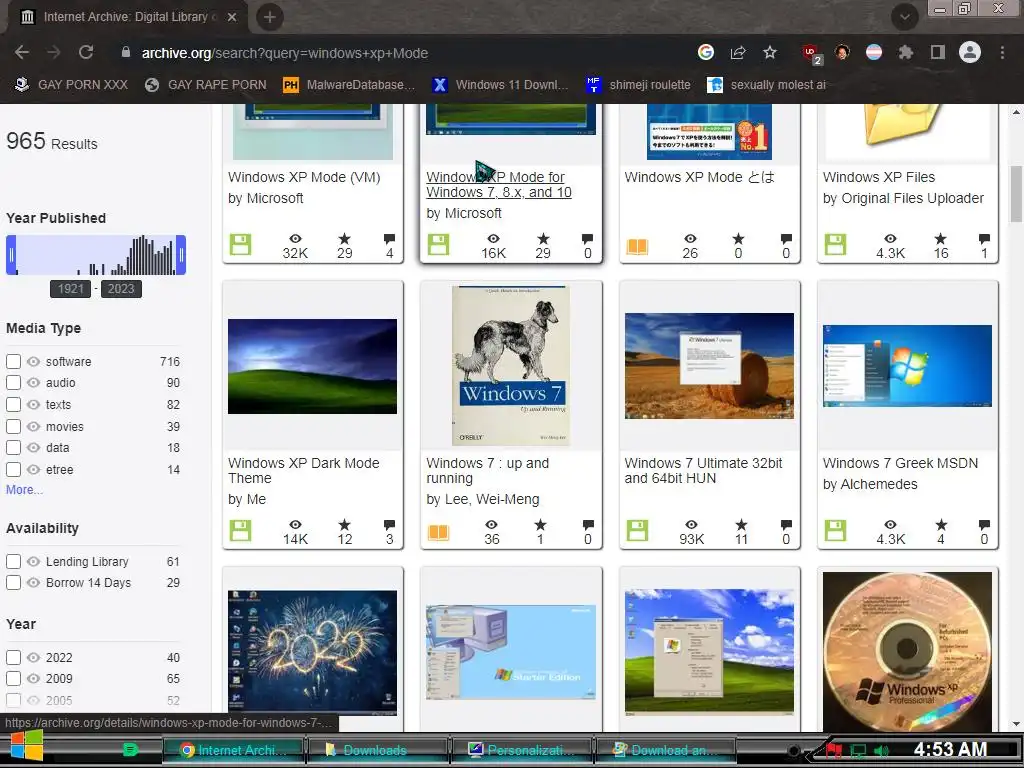Image resolution: width=1024 pixels, height=768 pixels.
Task: Click the eye icon beside software
Action: pyautogui.click(x=33, y=361)
